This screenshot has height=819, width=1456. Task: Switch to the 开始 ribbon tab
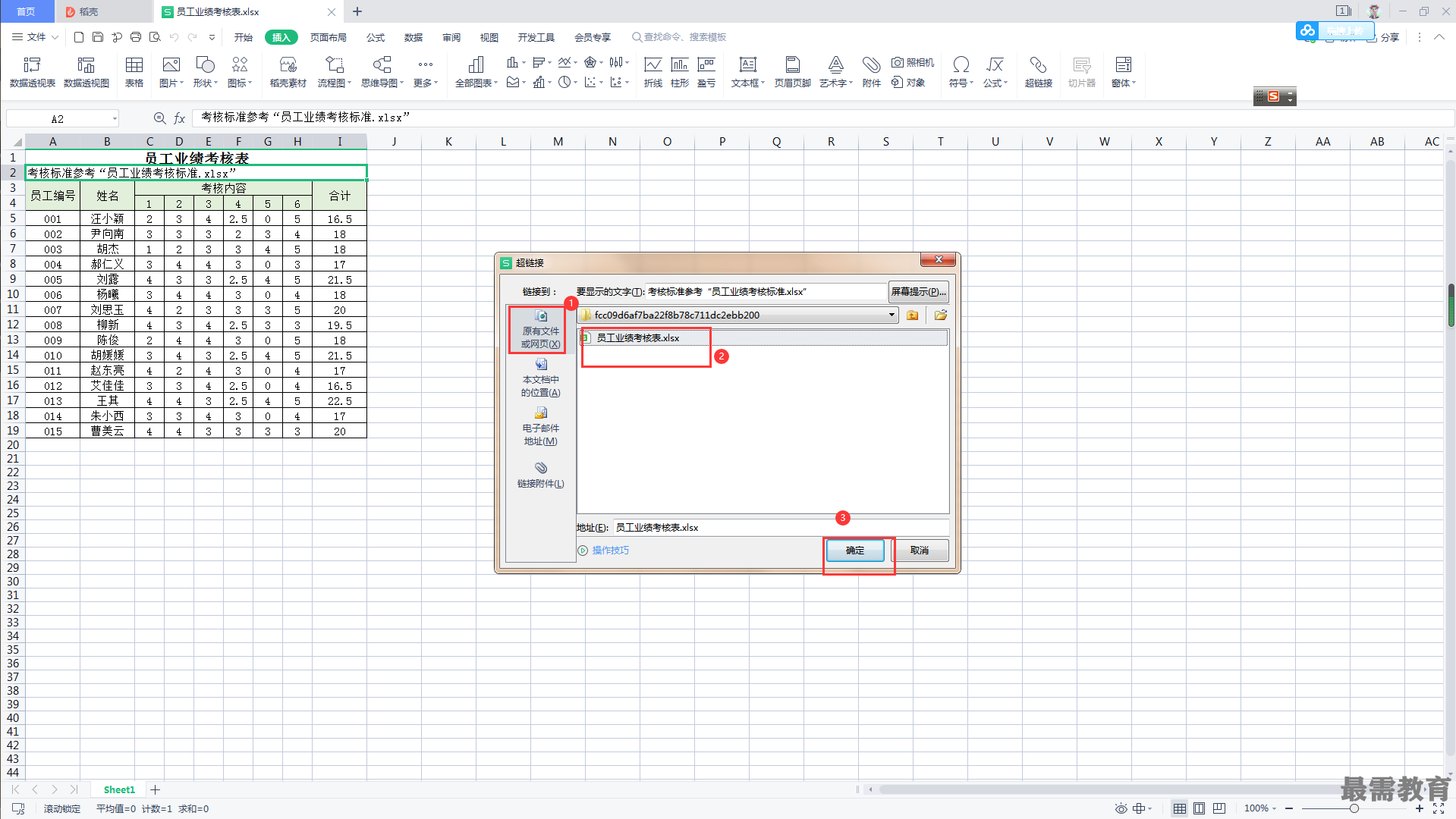click(x=244, y=37)
